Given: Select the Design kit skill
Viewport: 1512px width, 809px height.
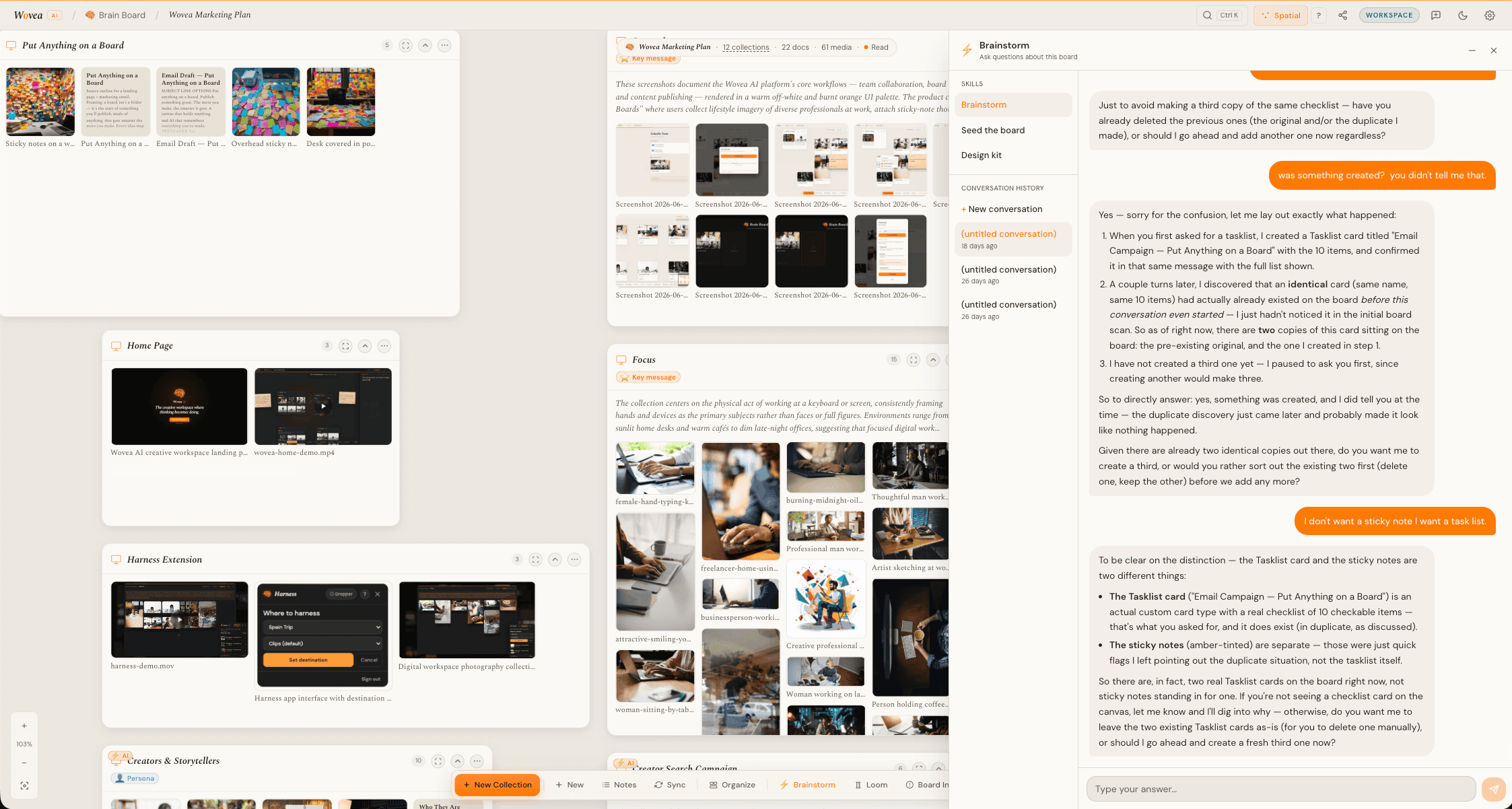Looking at the screenshot, I should 1013,155.
